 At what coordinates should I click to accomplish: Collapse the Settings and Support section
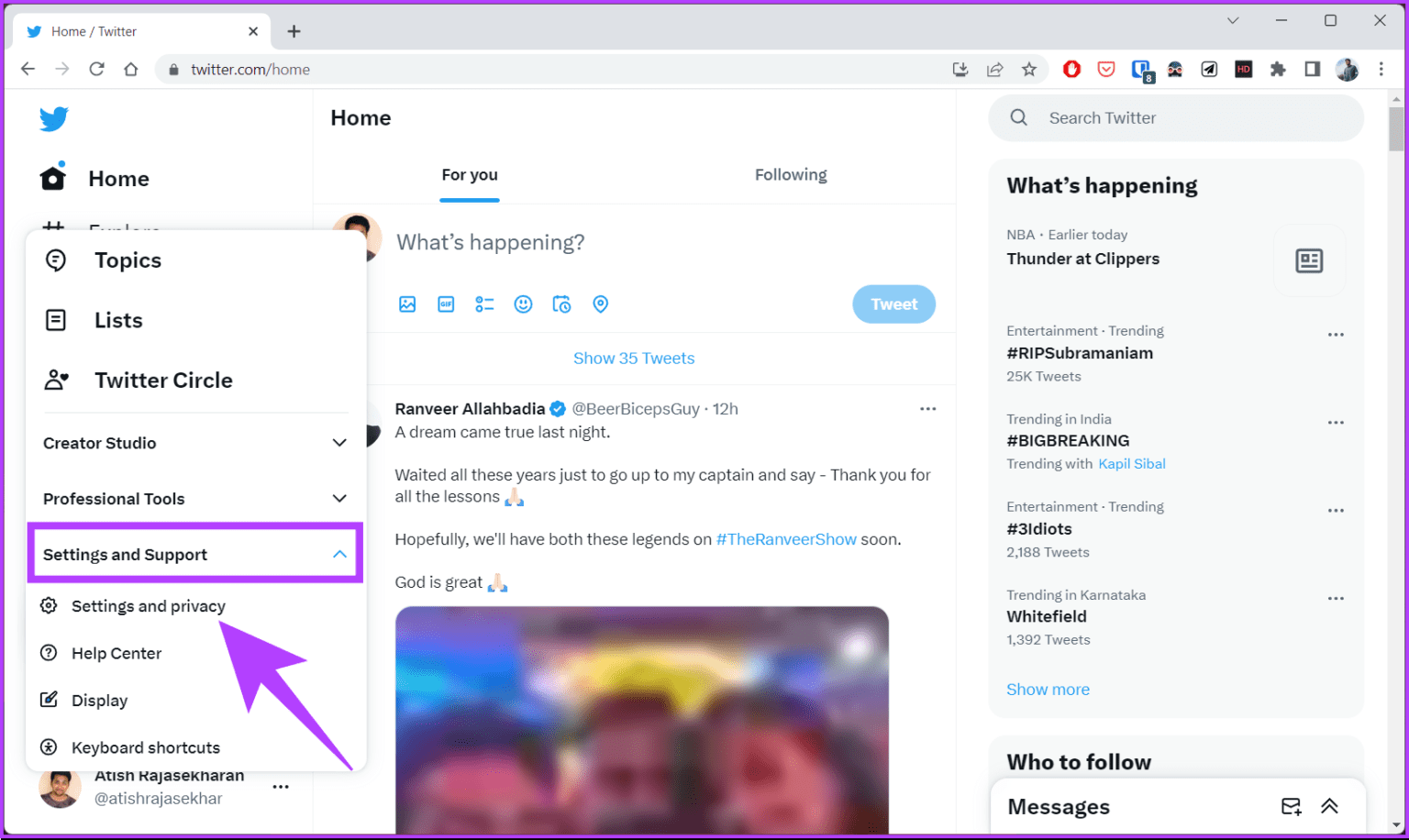point(195,554)
